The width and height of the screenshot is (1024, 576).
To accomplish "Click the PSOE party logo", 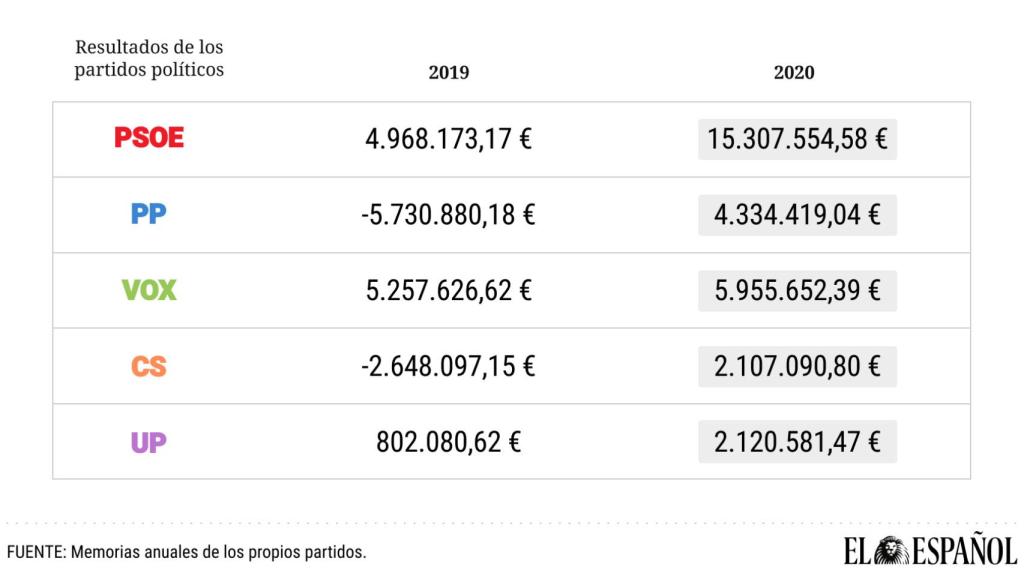I will 149,139.
